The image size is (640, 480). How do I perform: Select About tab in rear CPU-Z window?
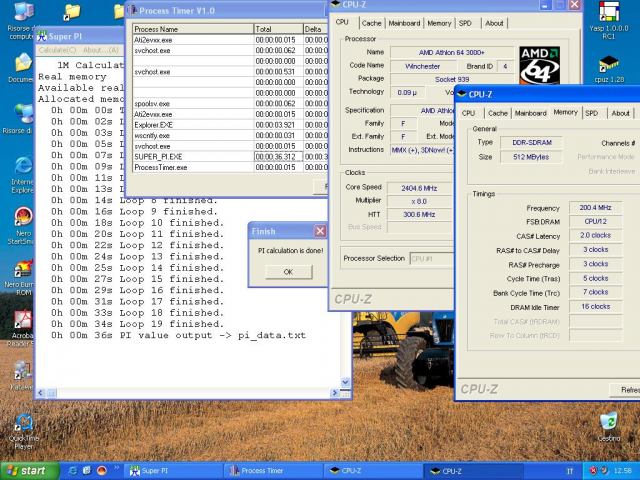(x=494, y=23)
